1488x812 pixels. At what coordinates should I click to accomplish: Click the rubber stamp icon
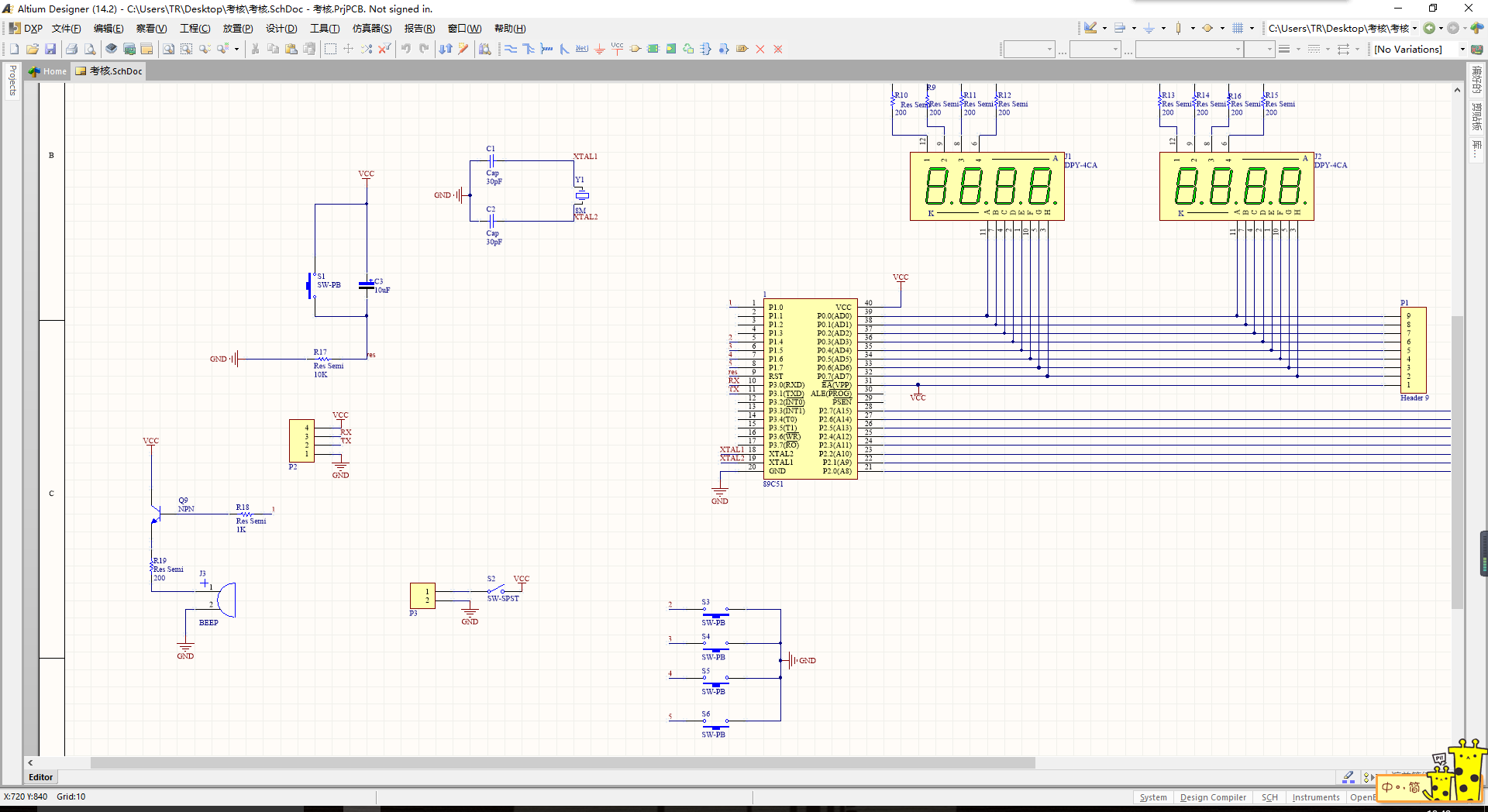[x=309, y=49]
